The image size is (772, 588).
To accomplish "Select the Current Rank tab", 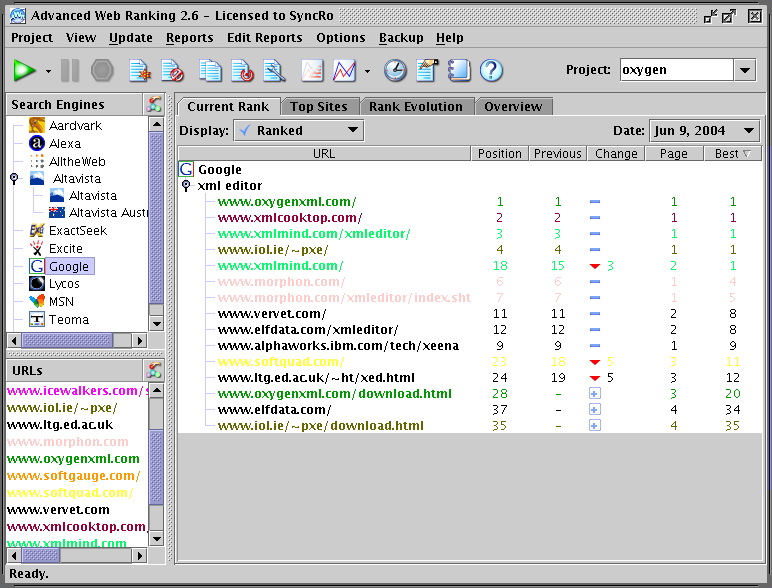I will click(228, 107).
